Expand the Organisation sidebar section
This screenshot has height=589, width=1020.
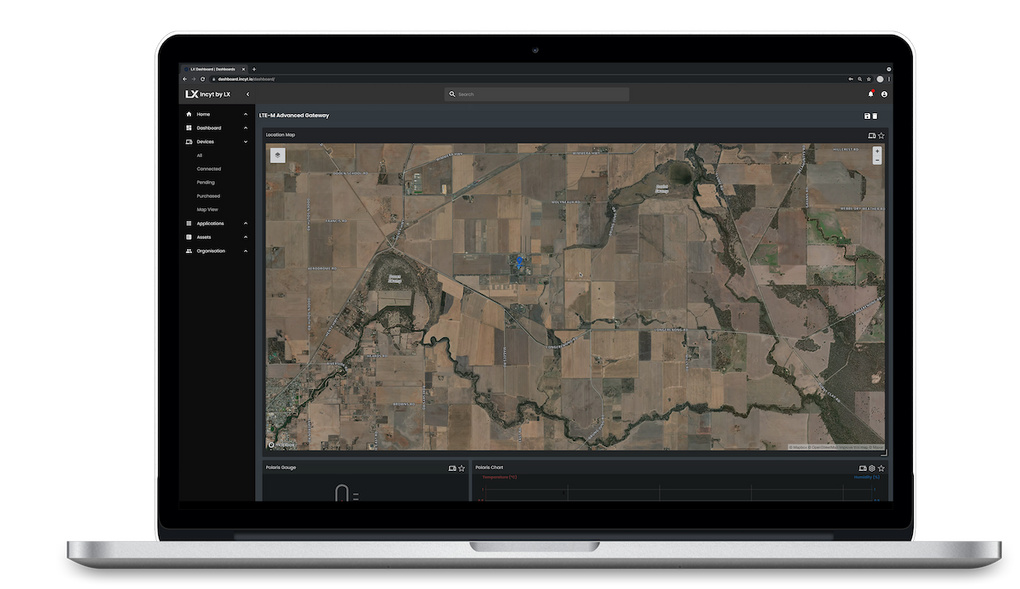pyautogui.click(x=245, y=251)
